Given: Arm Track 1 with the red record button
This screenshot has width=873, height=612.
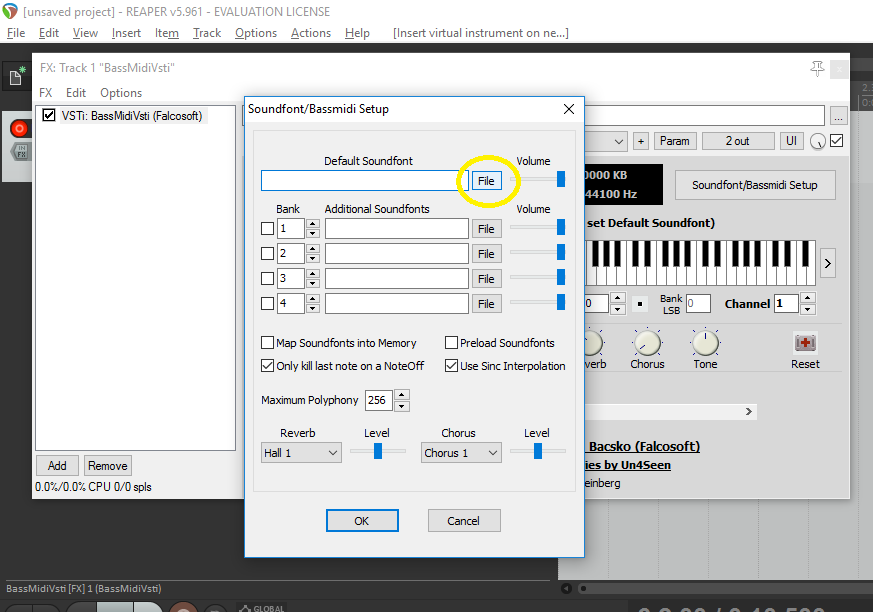Looking at the screenshot, I should tap(19, 129).
